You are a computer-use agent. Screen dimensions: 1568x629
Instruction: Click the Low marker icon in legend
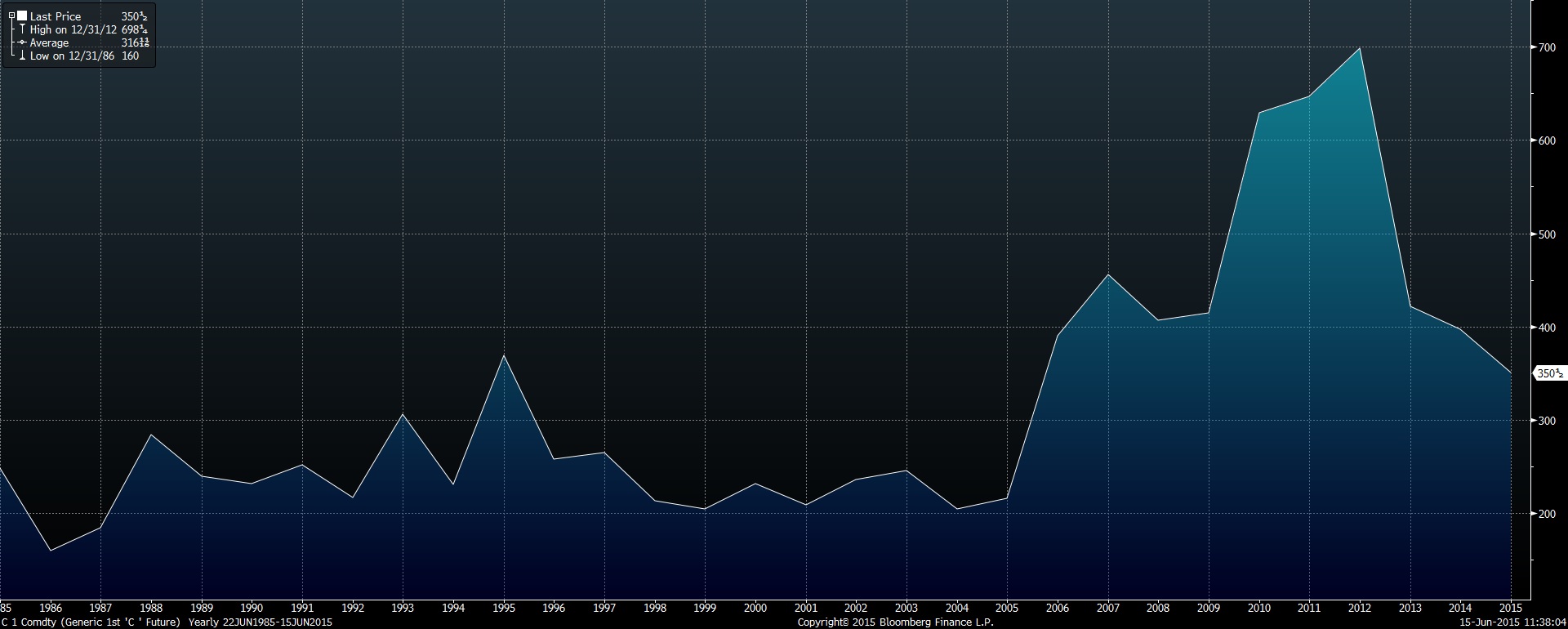click(x=22, y=56)
